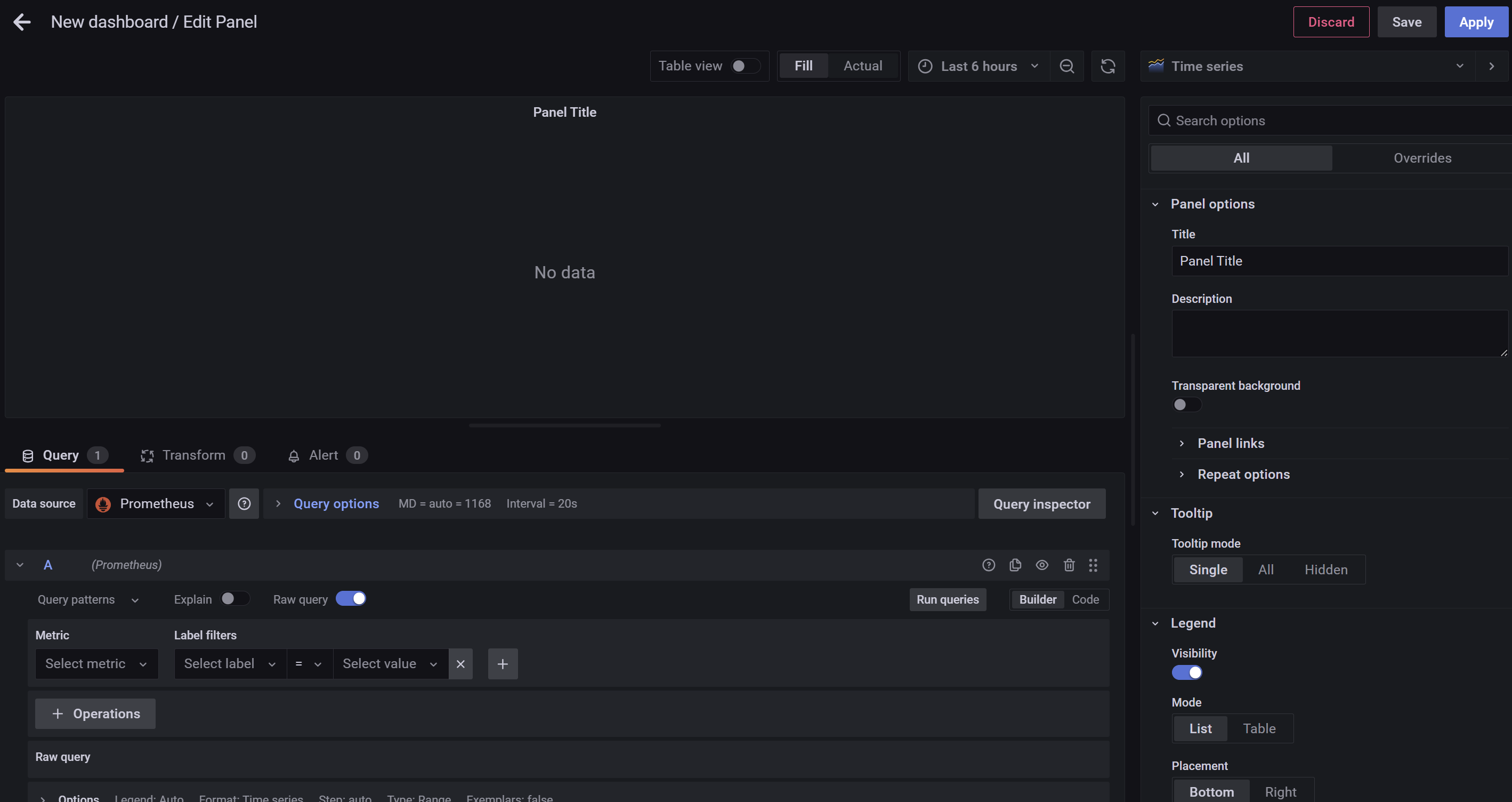Screen dimensions: 1512x802
Task: Open data source help icon
Action: click(x=244, y=504)
